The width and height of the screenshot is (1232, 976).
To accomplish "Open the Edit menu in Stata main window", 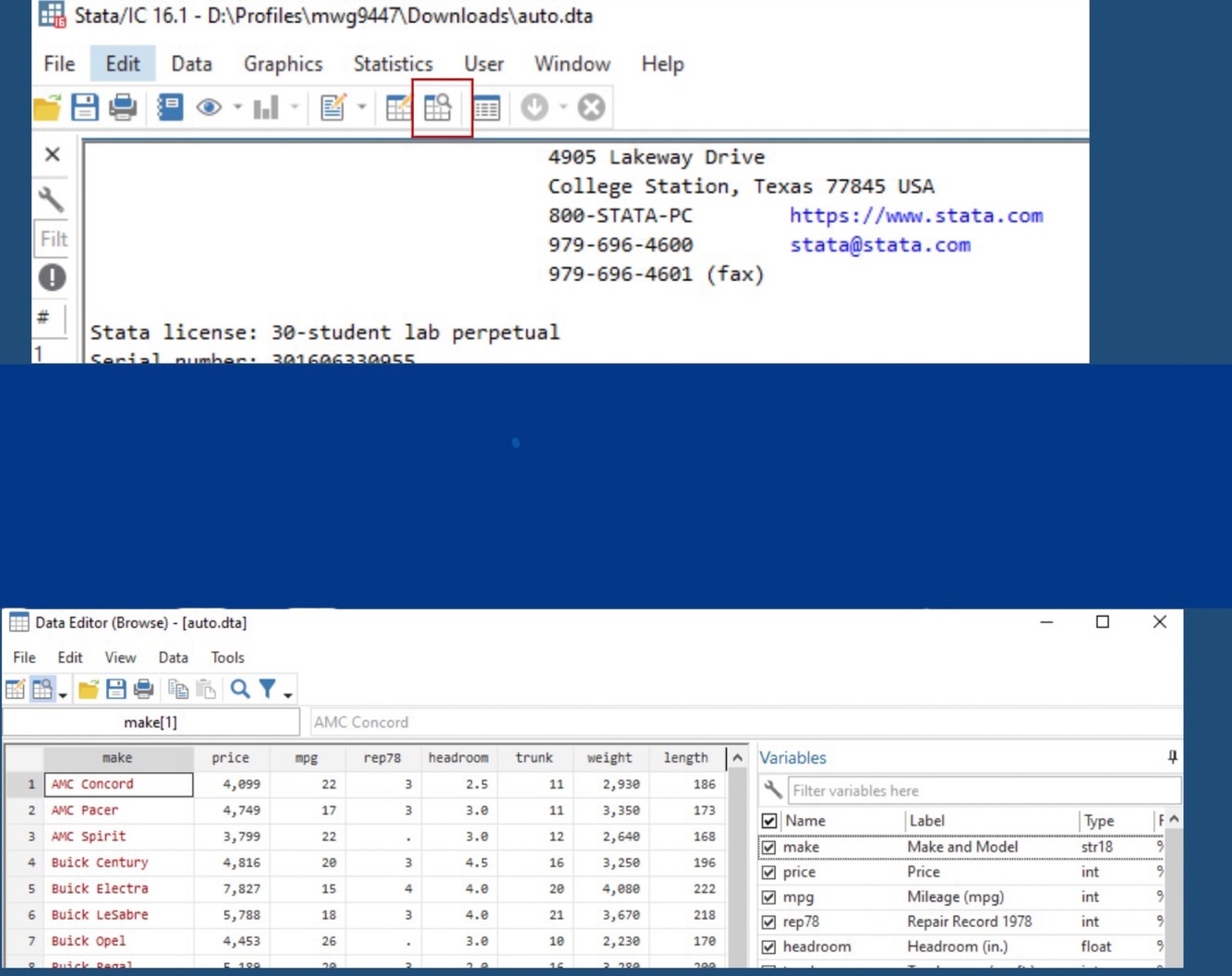I will (x=123, y=64).
